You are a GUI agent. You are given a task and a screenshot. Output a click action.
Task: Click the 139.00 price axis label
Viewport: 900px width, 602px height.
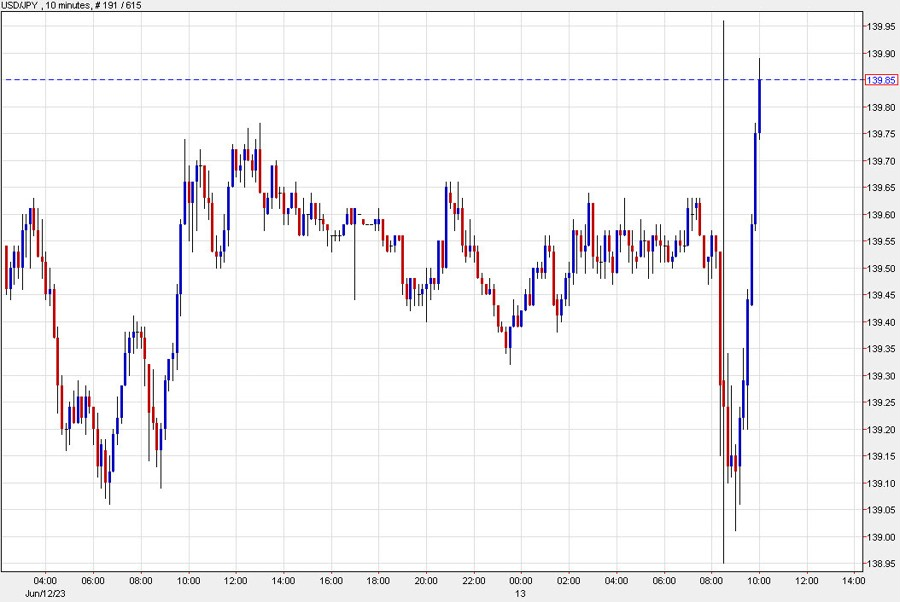pos(880,538)
